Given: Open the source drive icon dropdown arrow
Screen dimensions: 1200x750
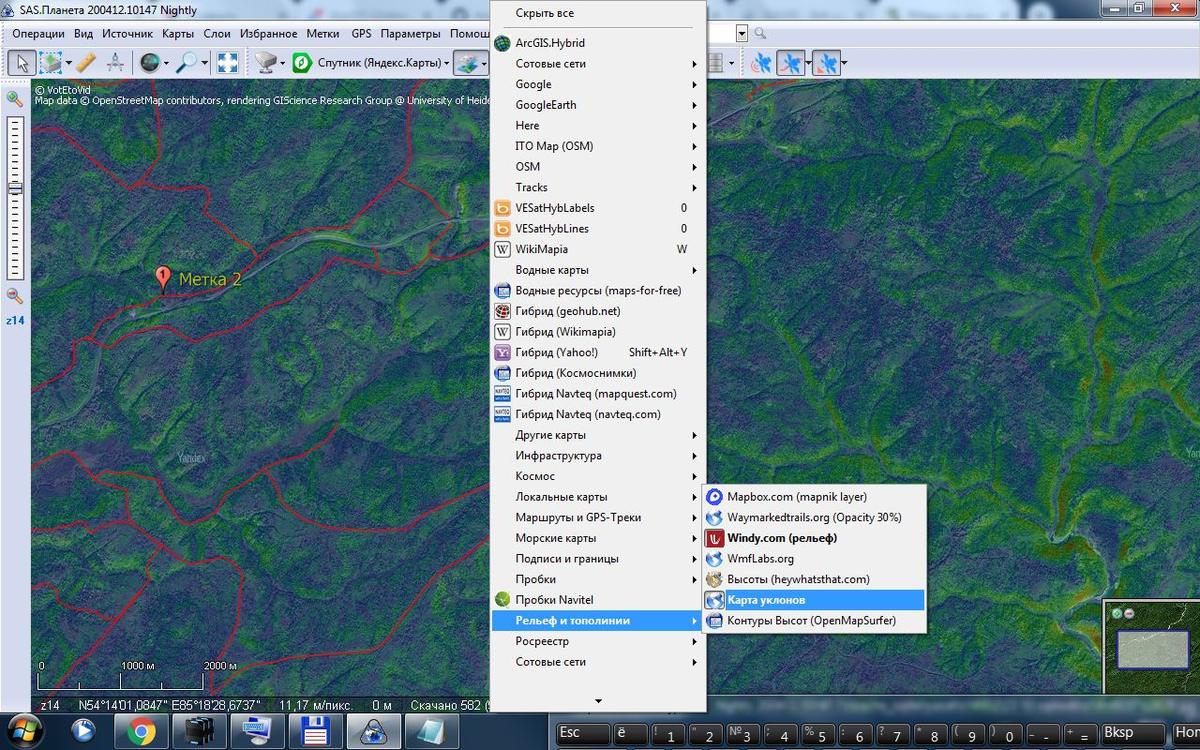Looking at the screenshot, I should coord(282,63).
